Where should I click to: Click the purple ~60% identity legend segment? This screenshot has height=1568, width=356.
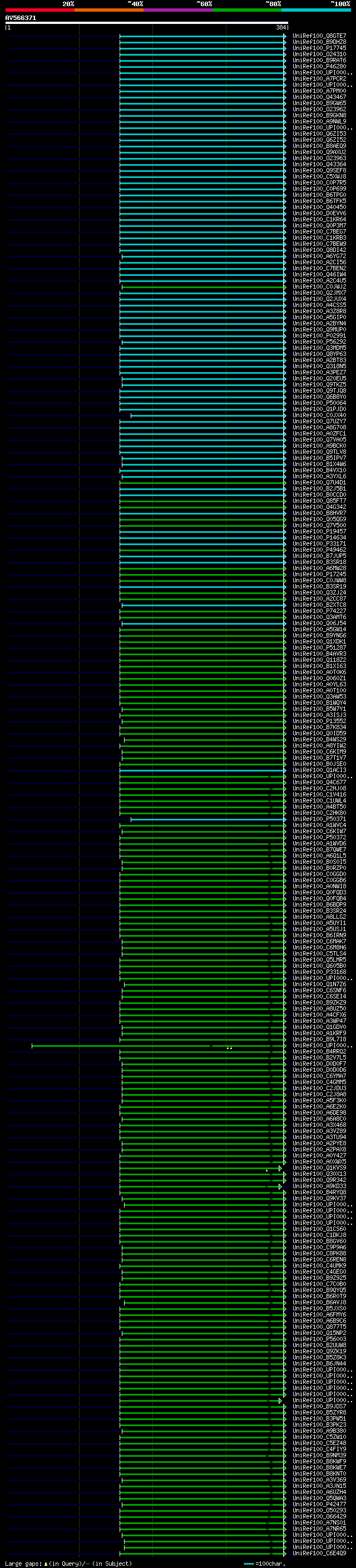(179, 11)
